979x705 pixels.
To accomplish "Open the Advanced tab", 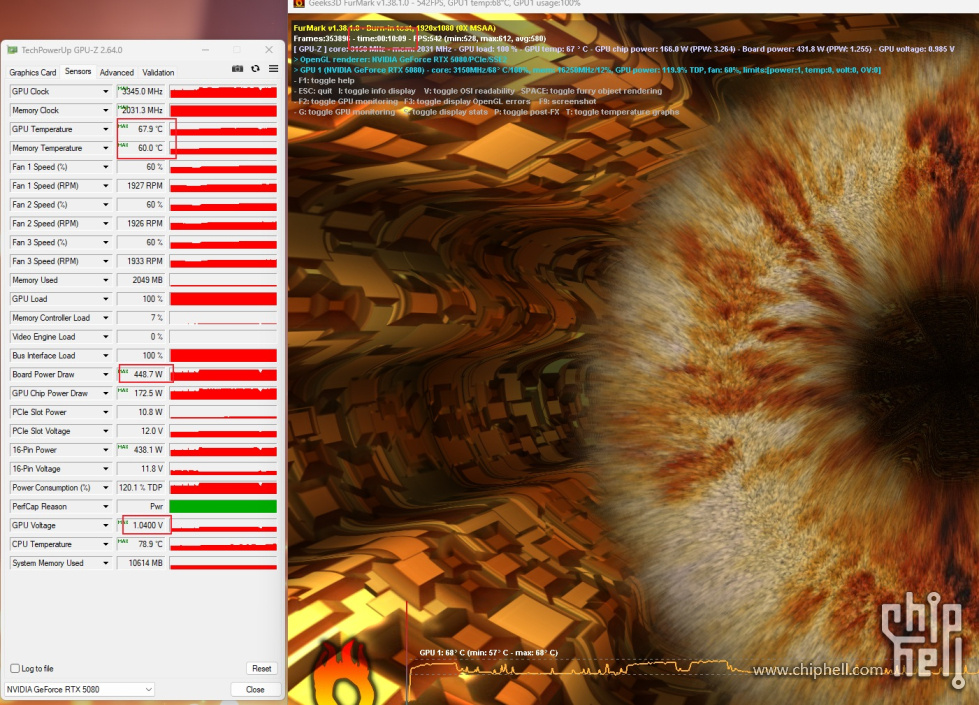I will 117,72.
